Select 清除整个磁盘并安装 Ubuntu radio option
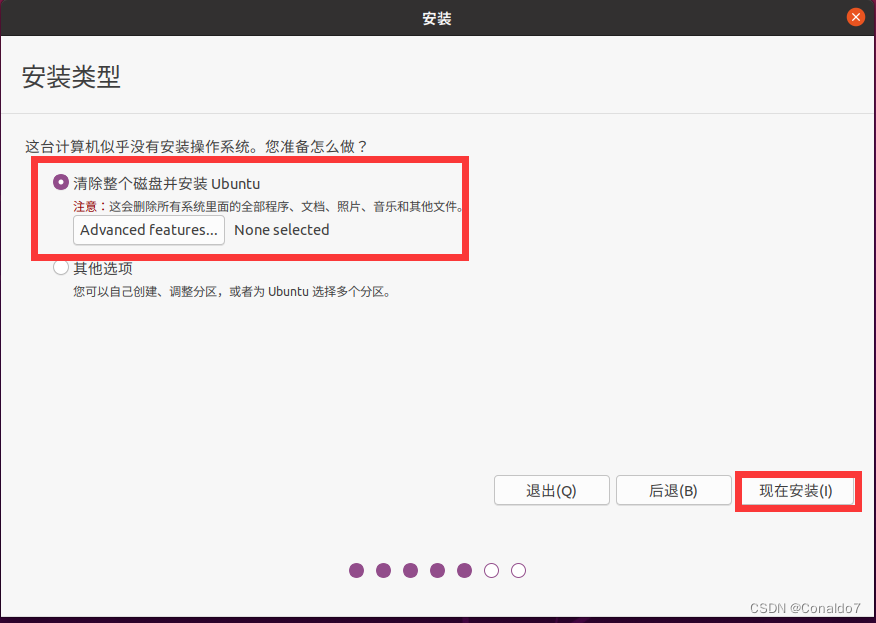Image resolution: width=876 pixels, height=623 pixels. 60,183
